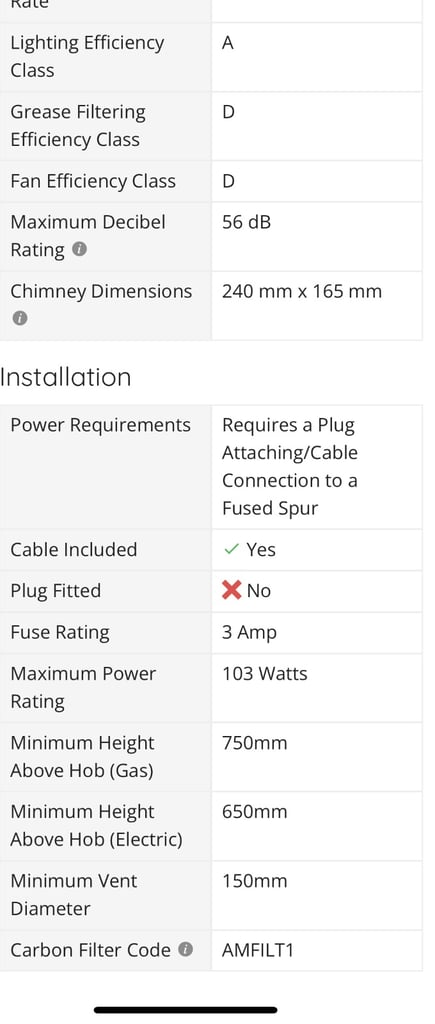Image resolution: width=435 pixels, height=1024 pixels.
Task: Tap the 150mm vent diameter value
Action: point(254,882)
